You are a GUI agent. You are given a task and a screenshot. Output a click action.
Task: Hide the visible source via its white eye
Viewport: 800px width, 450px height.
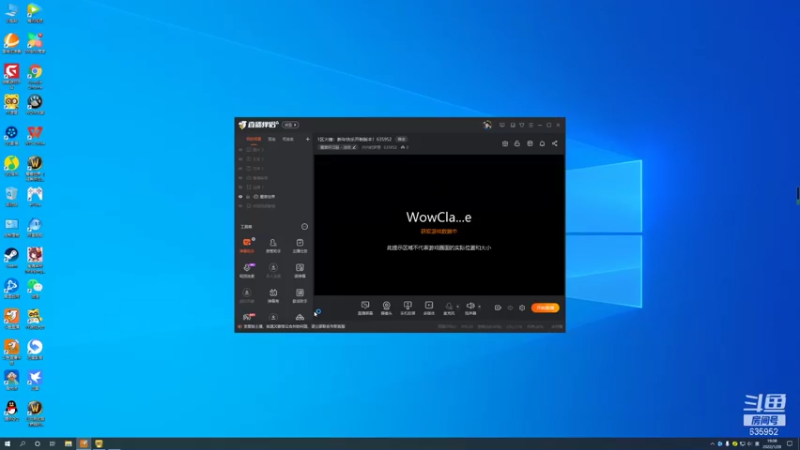240,197
